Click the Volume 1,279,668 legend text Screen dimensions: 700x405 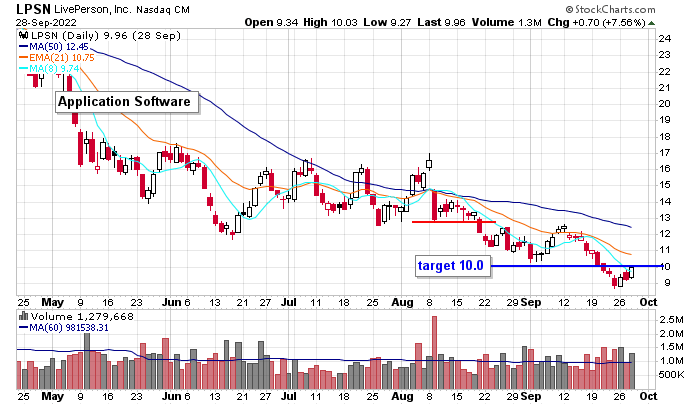82,317
